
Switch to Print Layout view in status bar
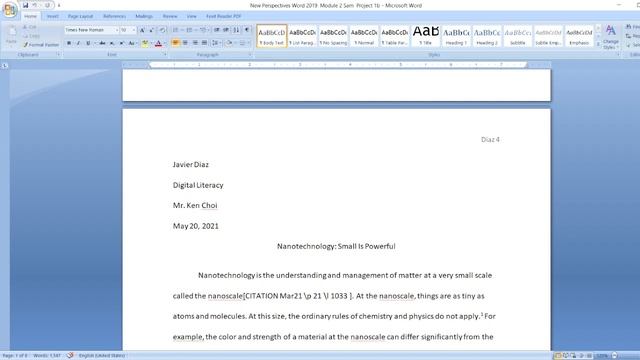558,356
